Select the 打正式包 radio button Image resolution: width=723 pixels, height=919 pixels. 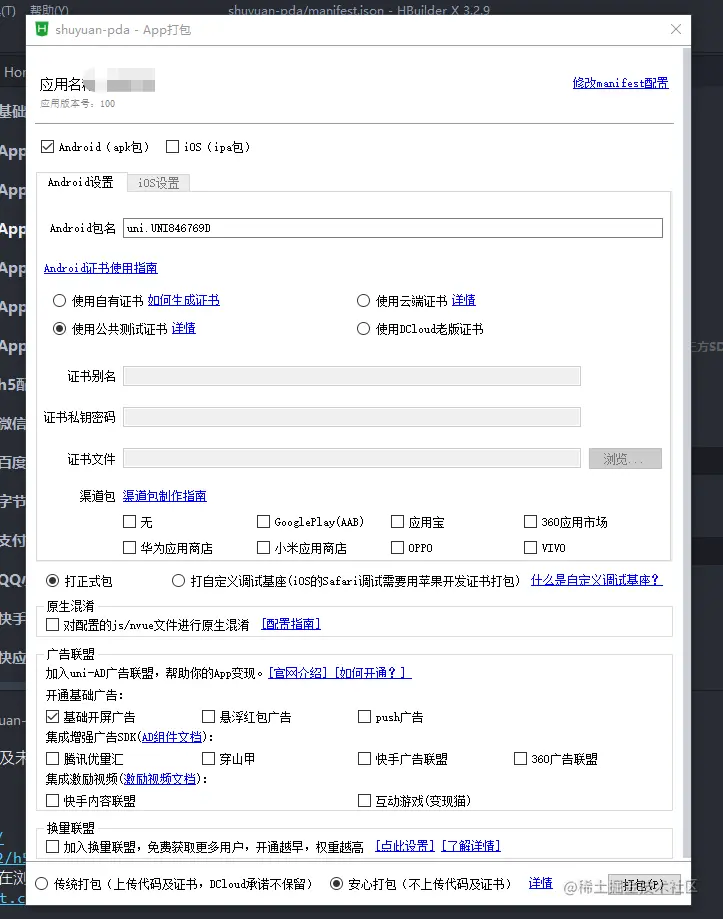coord(53,581)
